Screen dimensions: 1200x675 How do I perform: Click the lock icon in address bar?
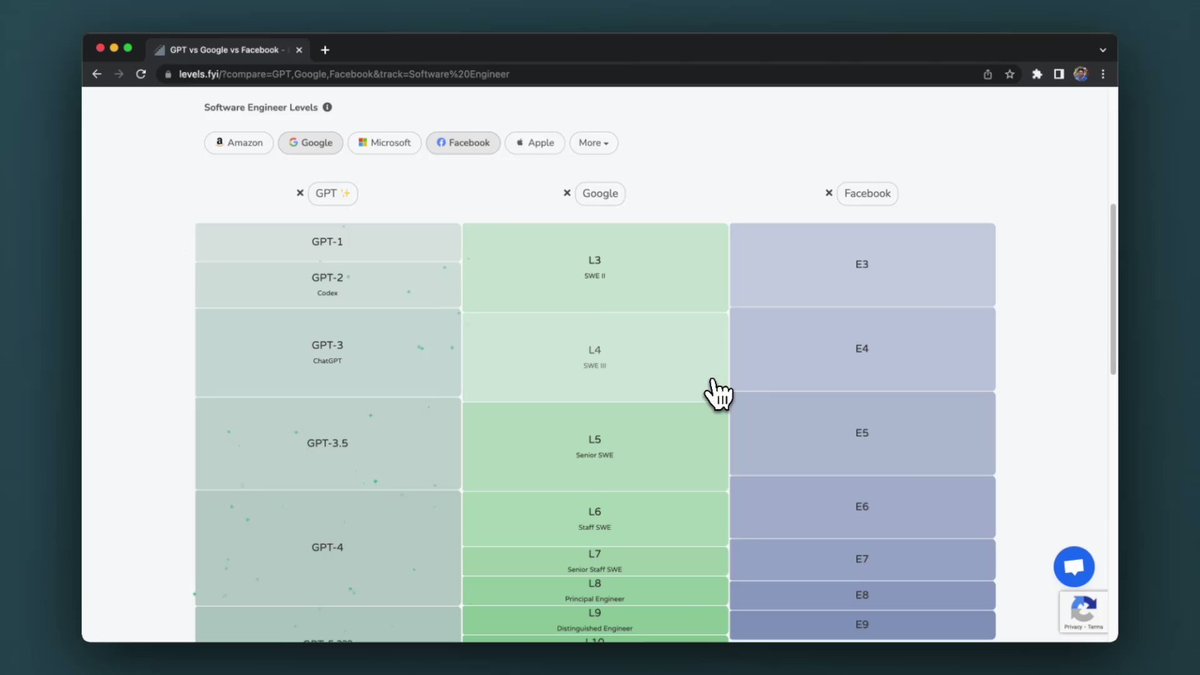169,74
